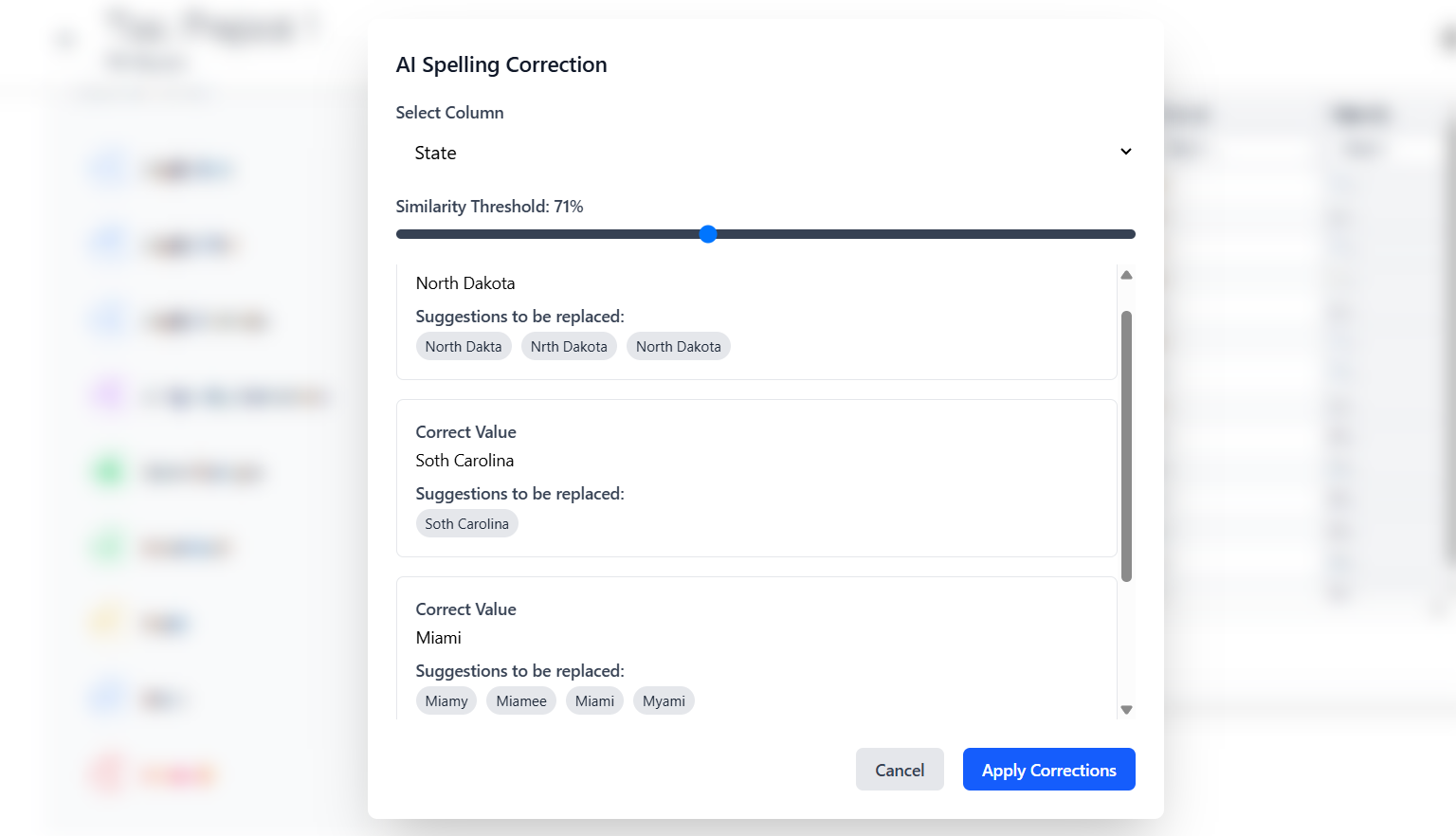Image resolution: width=1456 pixels, height=836 pixels.
Task: Select the purple sidebar icon
Action: (107, 396)
